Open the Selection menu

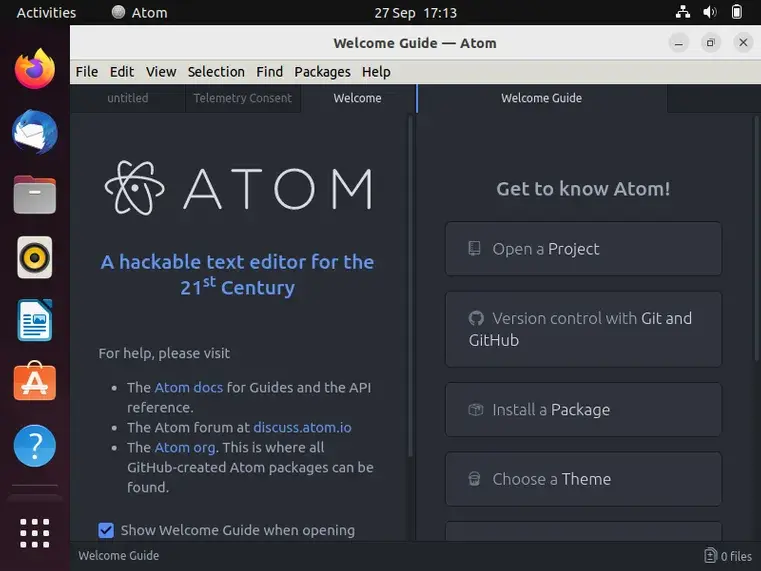pyautogui.click(x=216, y=72)
